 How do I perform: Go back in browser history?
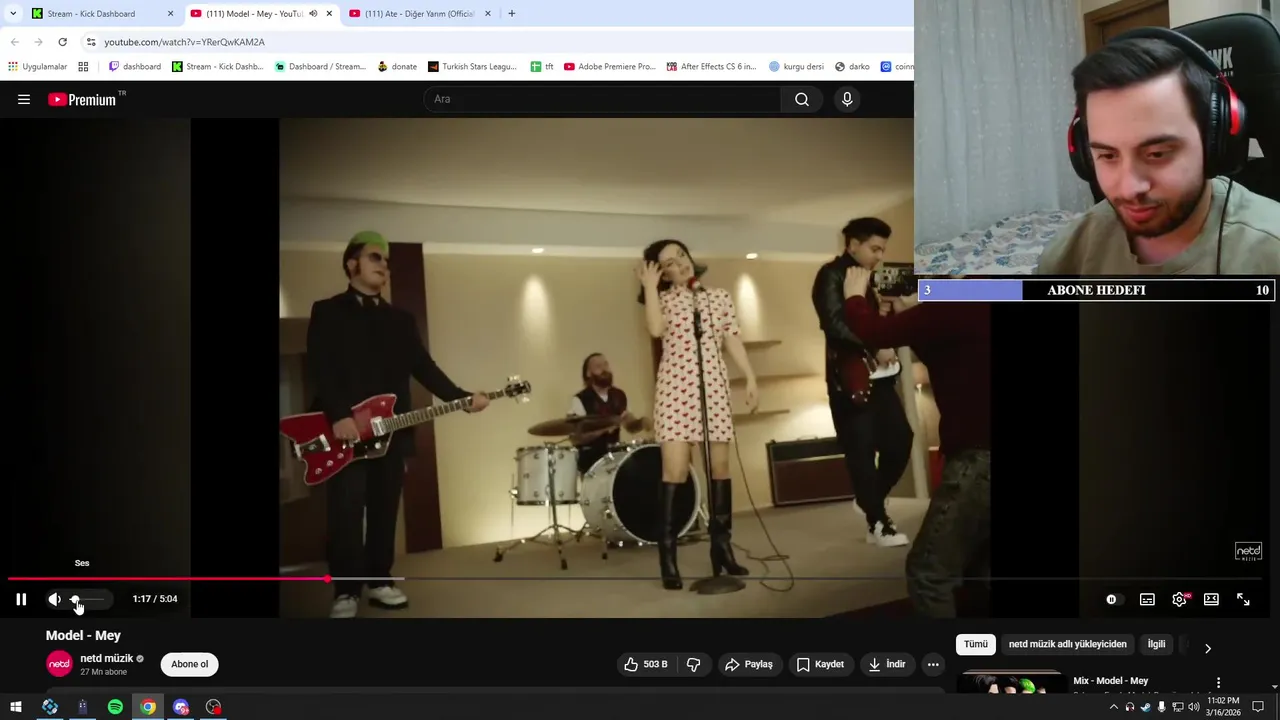(x=14, y=42)
